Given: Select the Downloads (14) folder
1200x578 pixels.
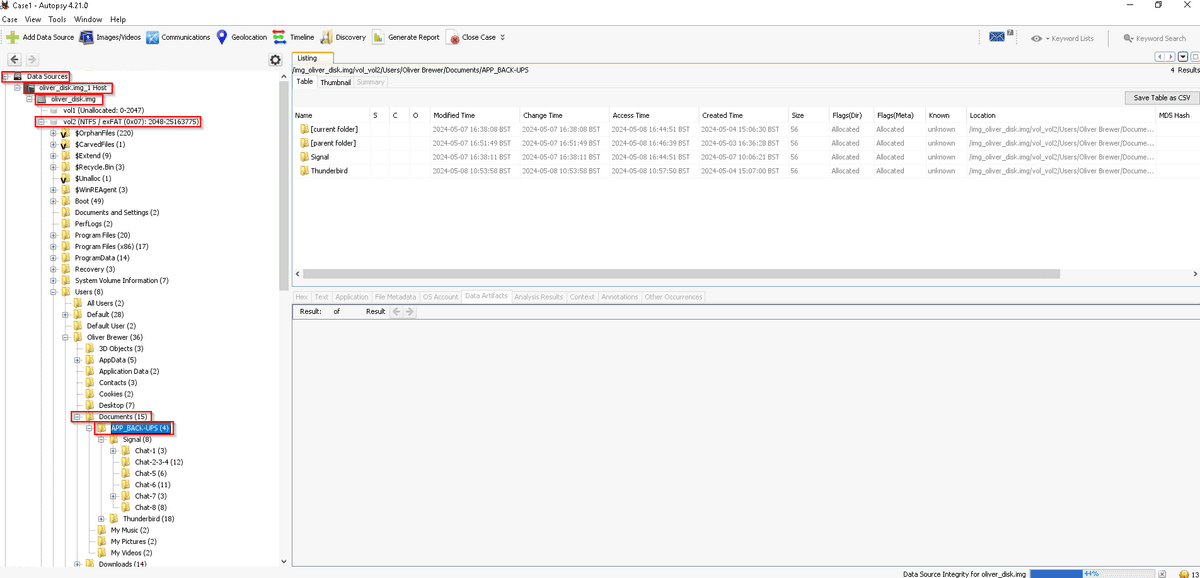Looking at the screenshot, I should 122,564.
